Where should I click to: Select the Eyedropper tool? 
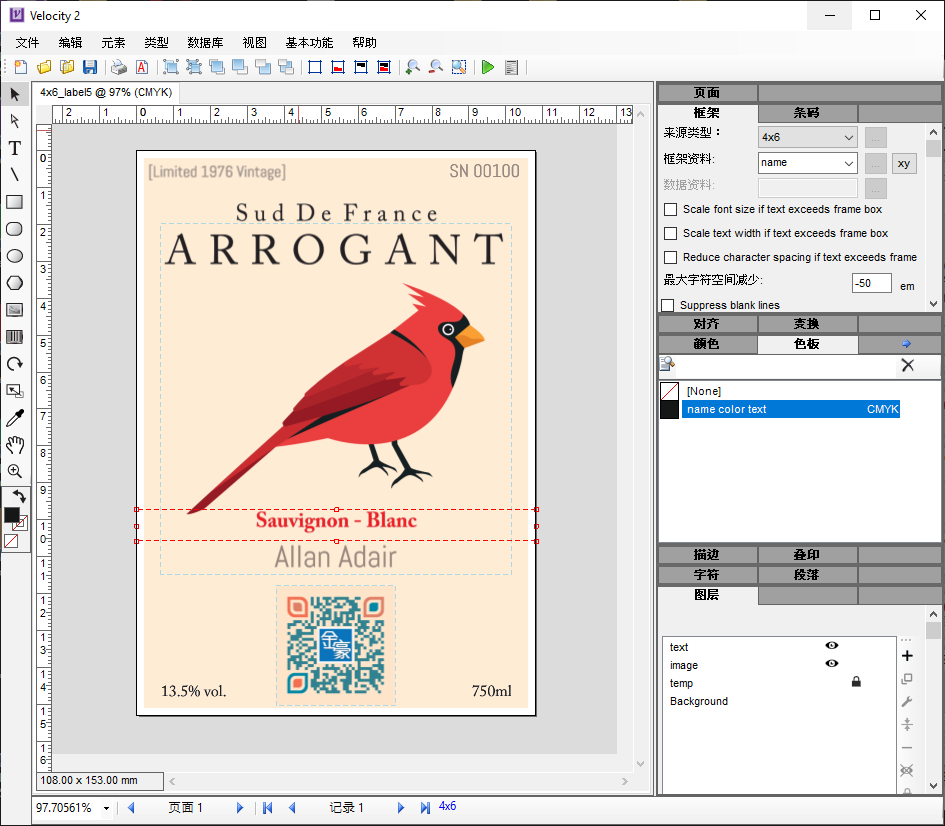pyautogui.click(x=15, y=418)
